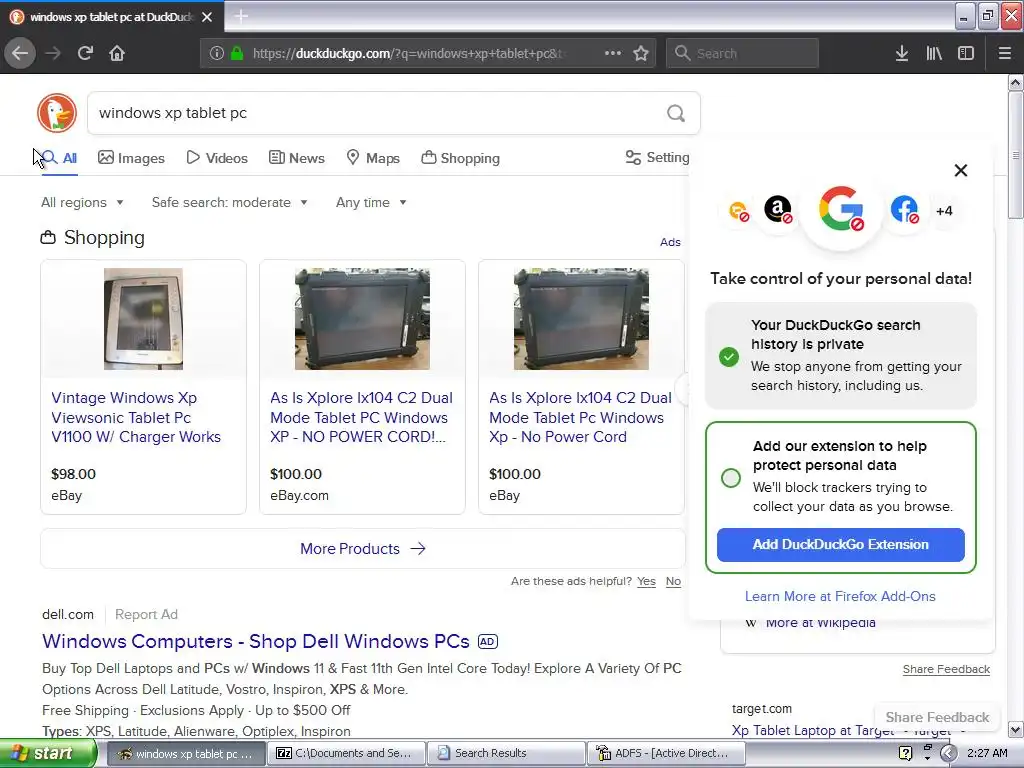This screenshot has height=768, width=1024.
Task: Click the blocked Facebook tracker icon
Action: pyautogui.click(x=904, y=210)
